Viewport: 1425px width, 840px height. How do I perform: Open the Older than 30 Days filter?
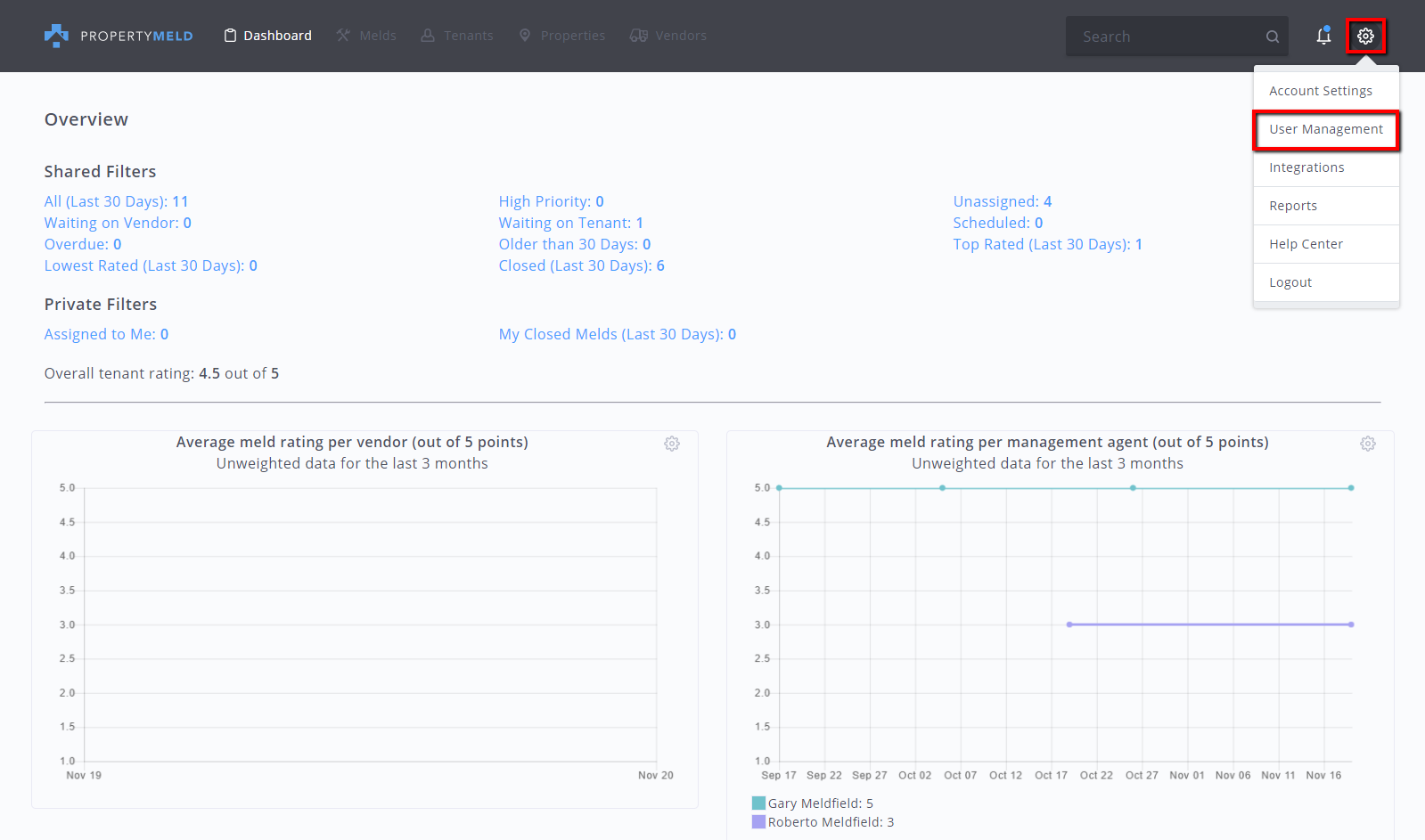click(x=575, y=244)
